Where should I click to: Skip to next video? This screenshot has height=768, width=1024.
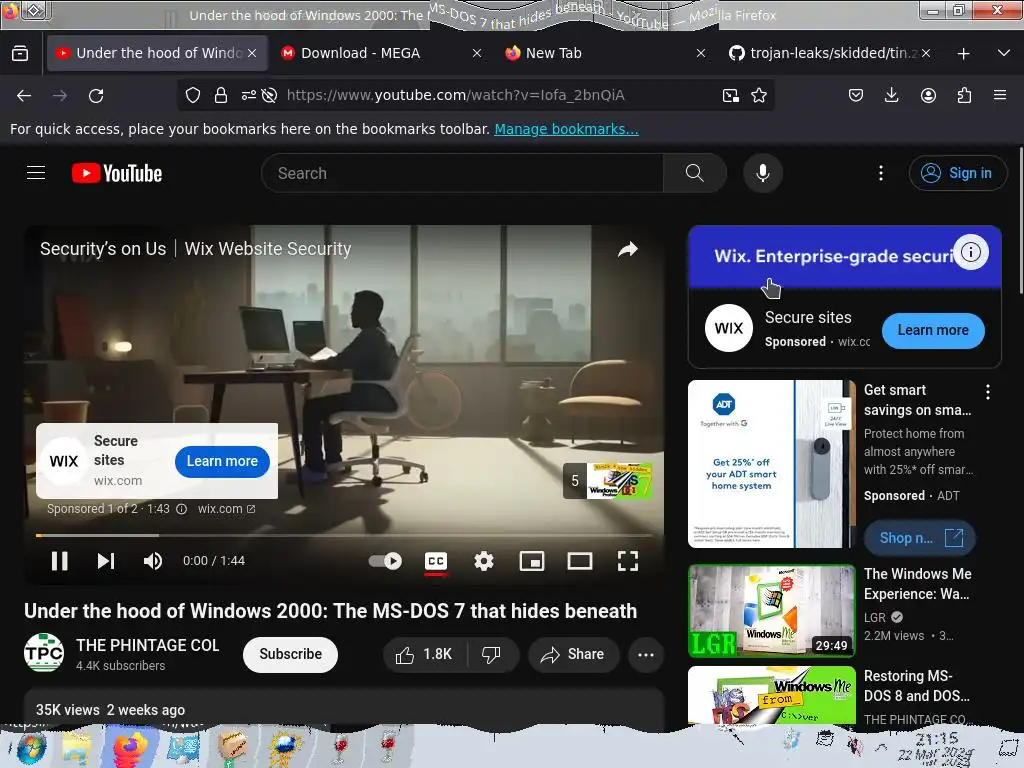click(106, 561)
